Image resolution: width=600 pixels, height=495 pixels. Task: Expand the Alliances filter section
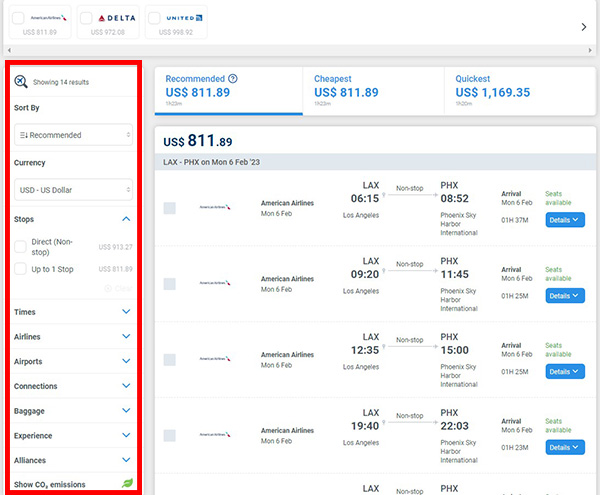click(x=126, y=460)
